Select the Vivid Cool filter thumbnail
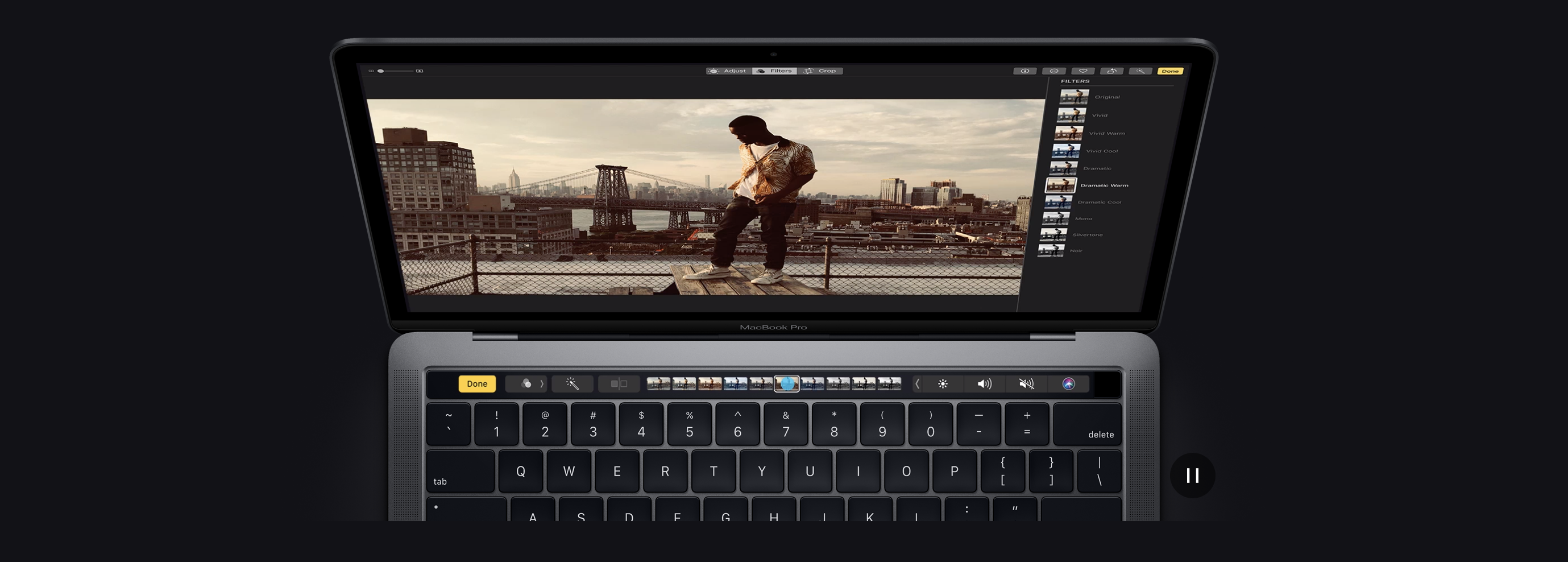Screen dimensions: 1568x562 pos(1066,150)
